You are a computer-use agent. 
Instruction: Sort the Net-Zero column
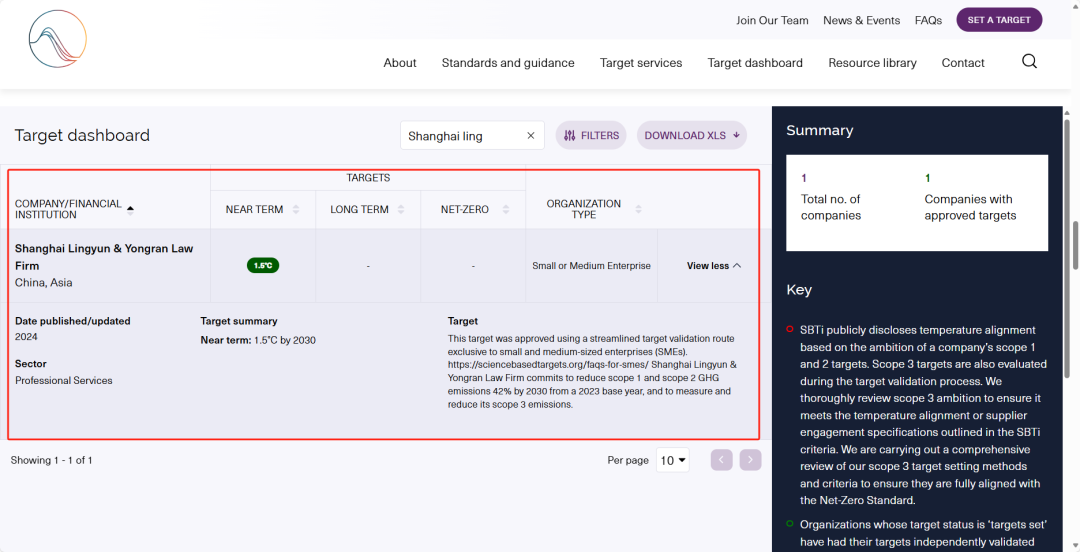click(x=506, y=209)
